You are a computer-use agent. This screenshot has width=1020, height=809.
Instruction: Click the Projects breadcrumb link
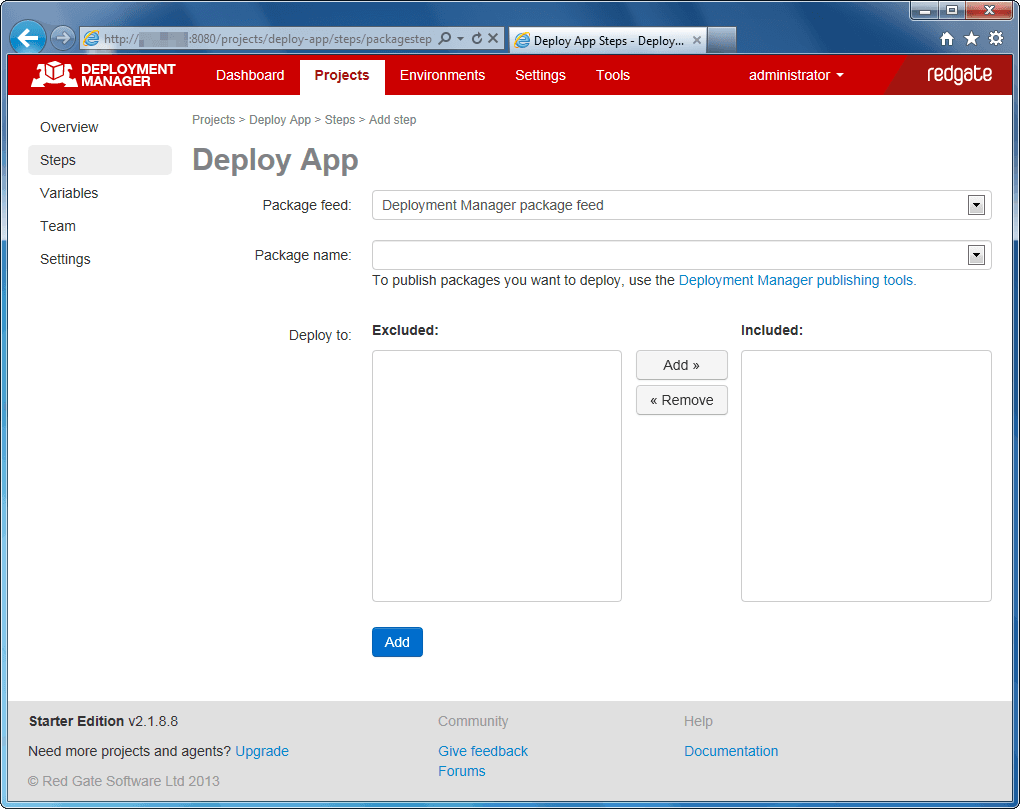pyautogui.click(x=213, y=120)
